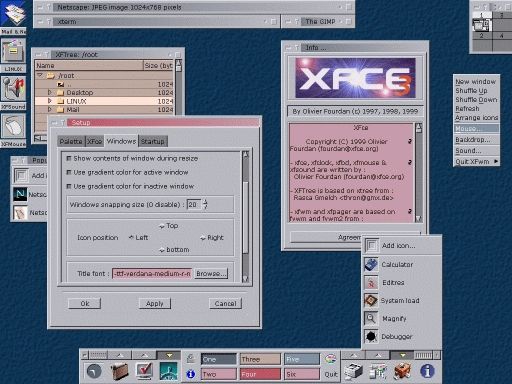Image resolution: width=512 pixels, height=384 pixels.
Task: Open the Debugger bug icon
Action: point(371,336)
